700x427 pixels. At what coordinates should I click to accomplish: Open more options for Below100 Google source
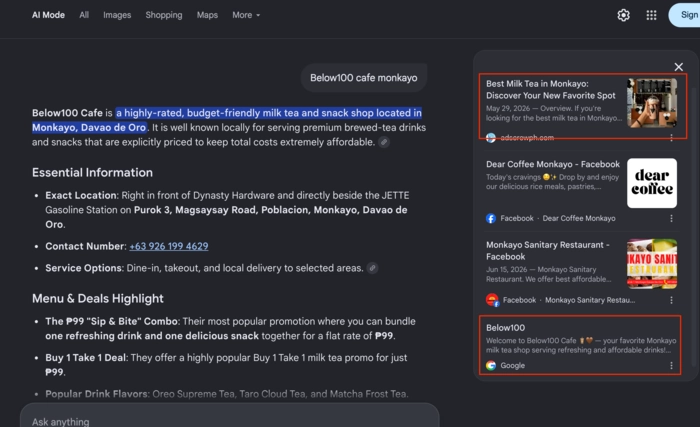671,366
